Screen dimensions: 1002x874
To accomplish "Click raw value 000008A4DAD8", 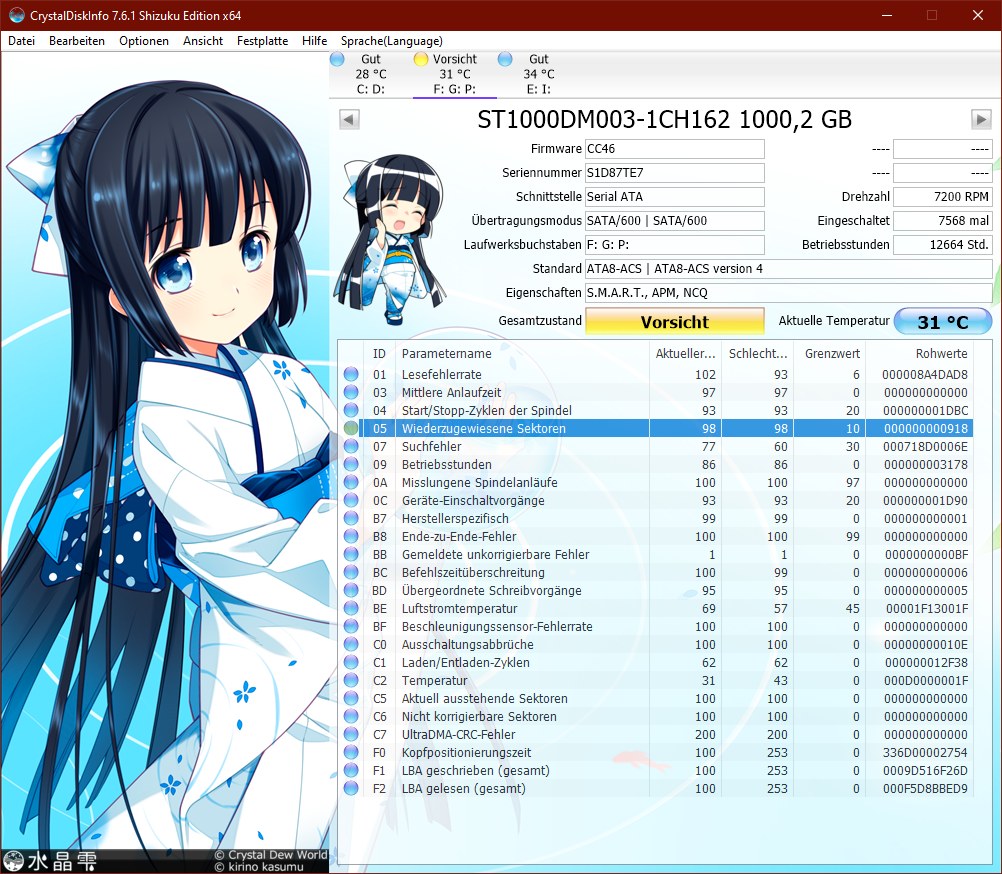I will pyautogui.click(x=925, y=374).
